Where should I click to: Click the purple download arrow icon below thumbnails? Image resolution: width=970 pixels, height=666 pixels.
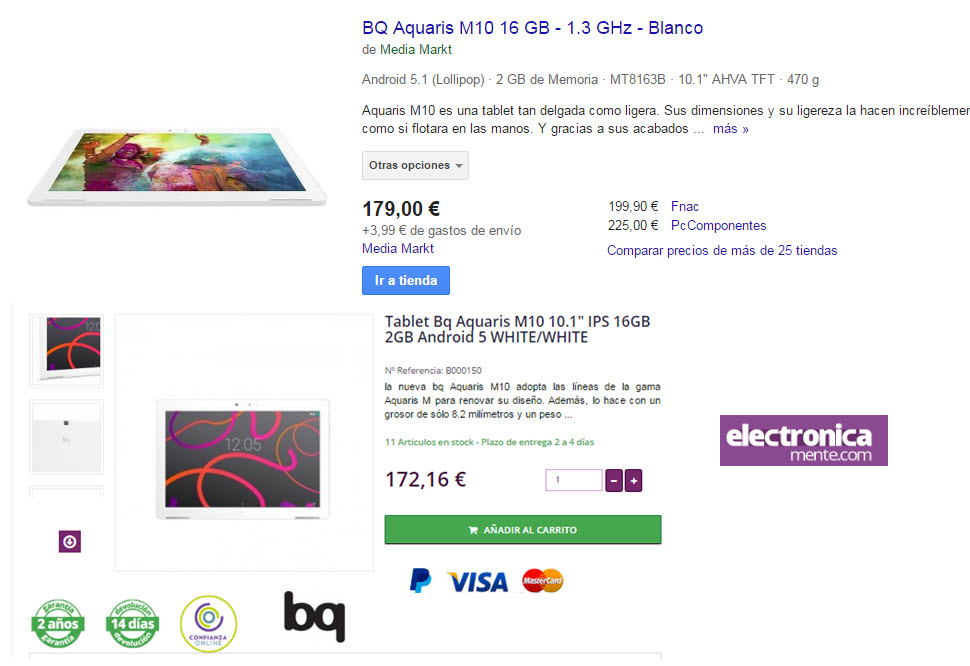point(70,542)
